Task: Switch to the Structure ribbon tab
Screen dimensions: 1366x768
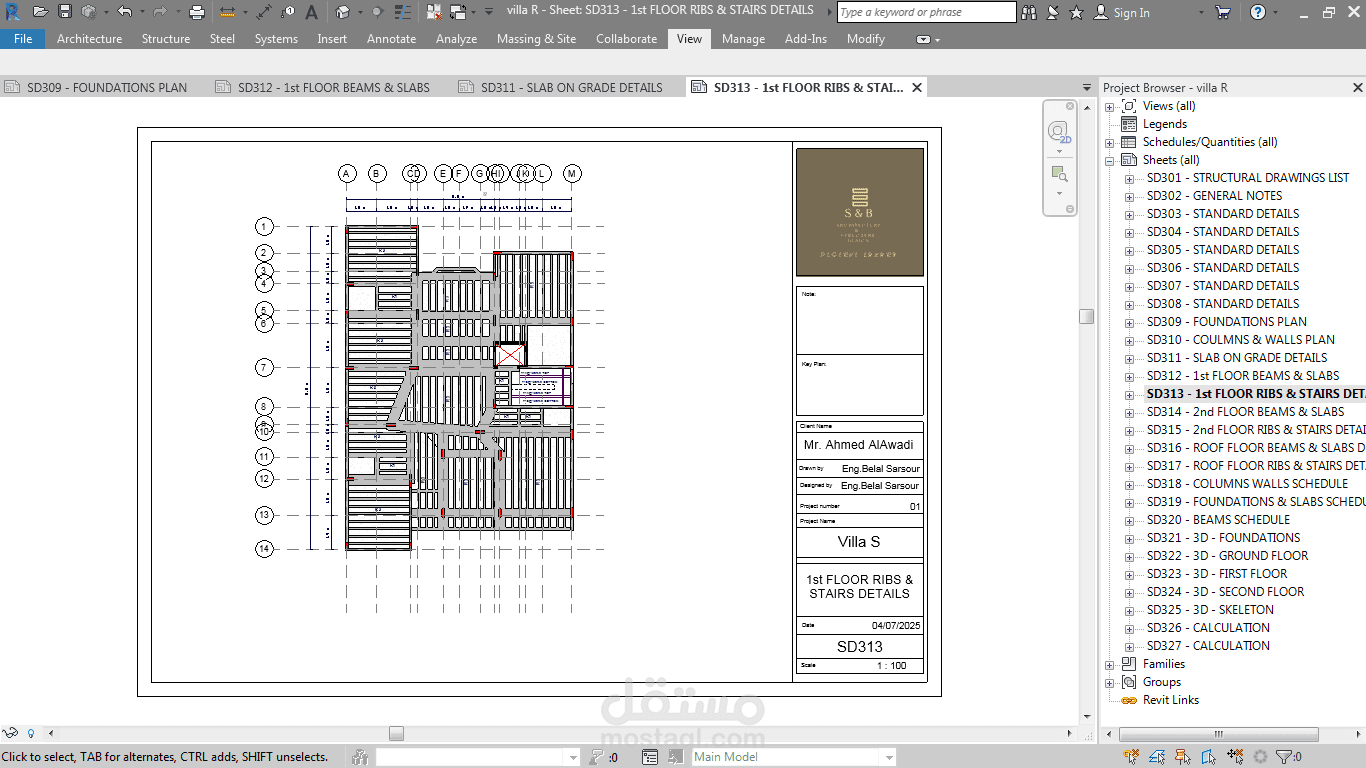Action: (x=166, y=39)
